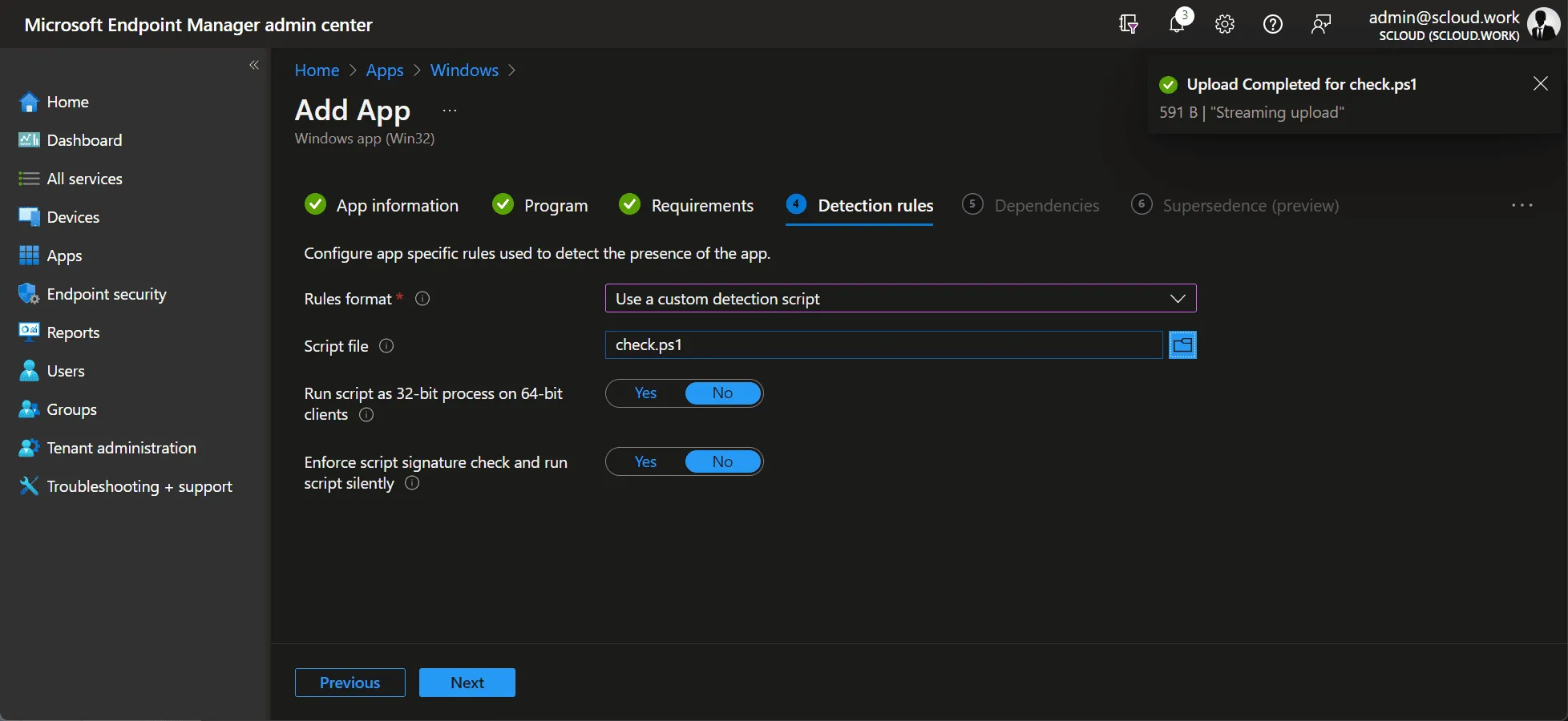This screenshot has height=721, width=1568.
Task: Go to the Supersedence (preview) step
Action: (1235, 206)
